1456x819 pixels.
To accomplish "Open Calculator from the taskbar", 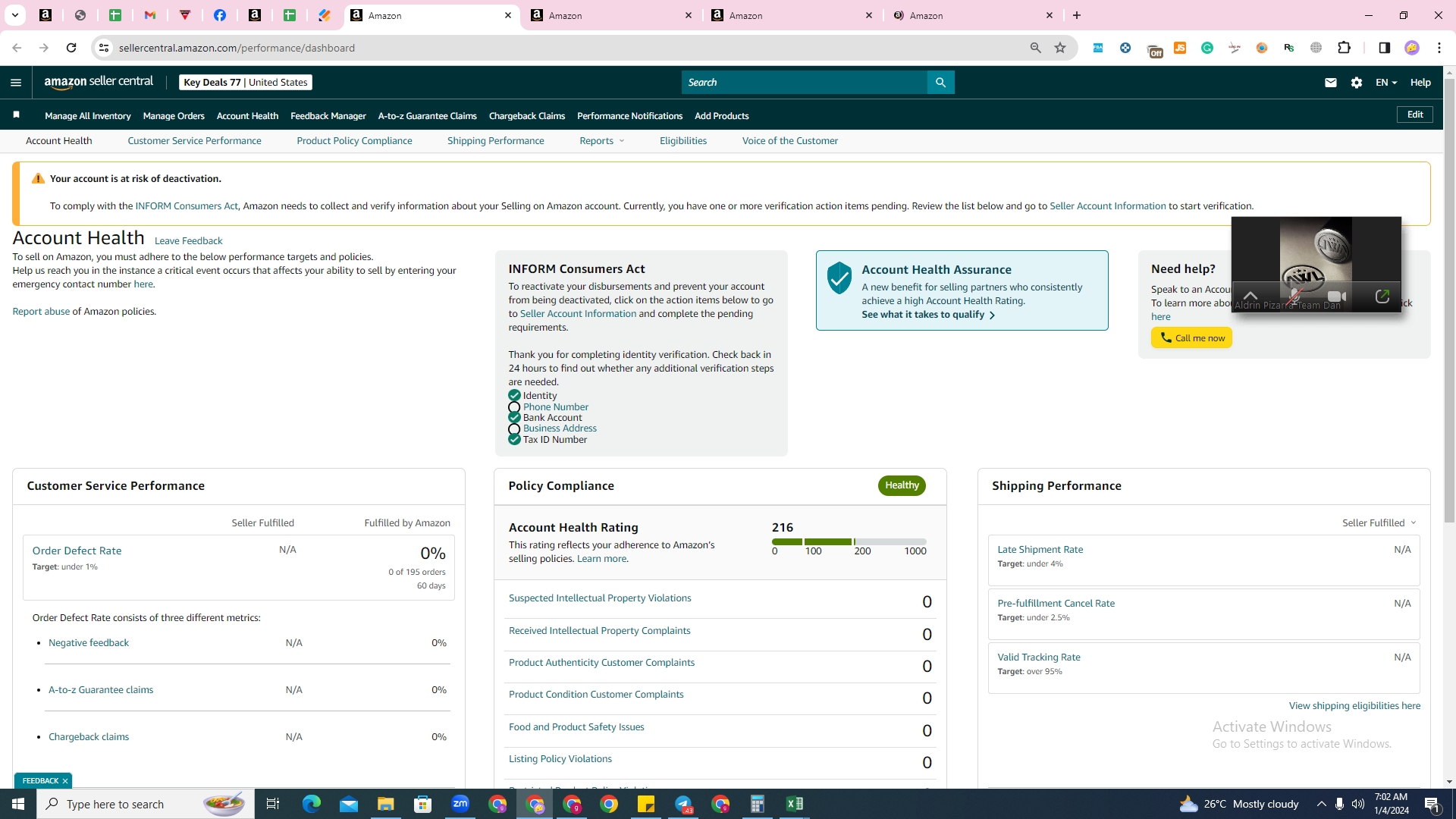I will (757, 804).
